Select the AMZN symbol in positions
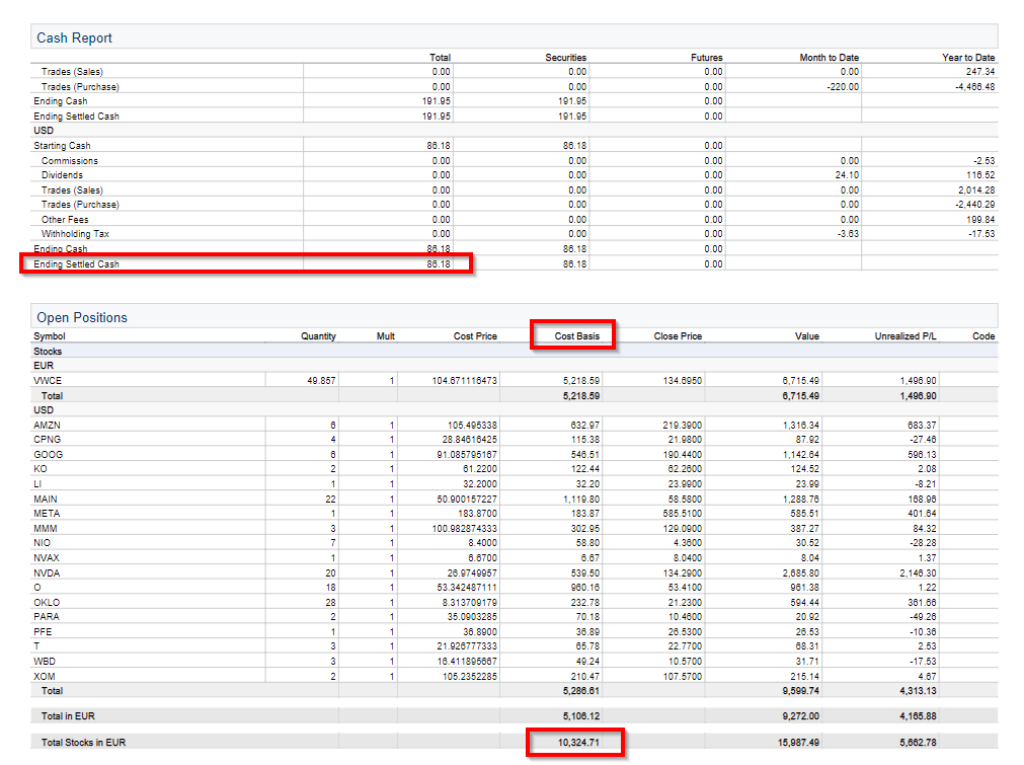 tap(47, 425)
